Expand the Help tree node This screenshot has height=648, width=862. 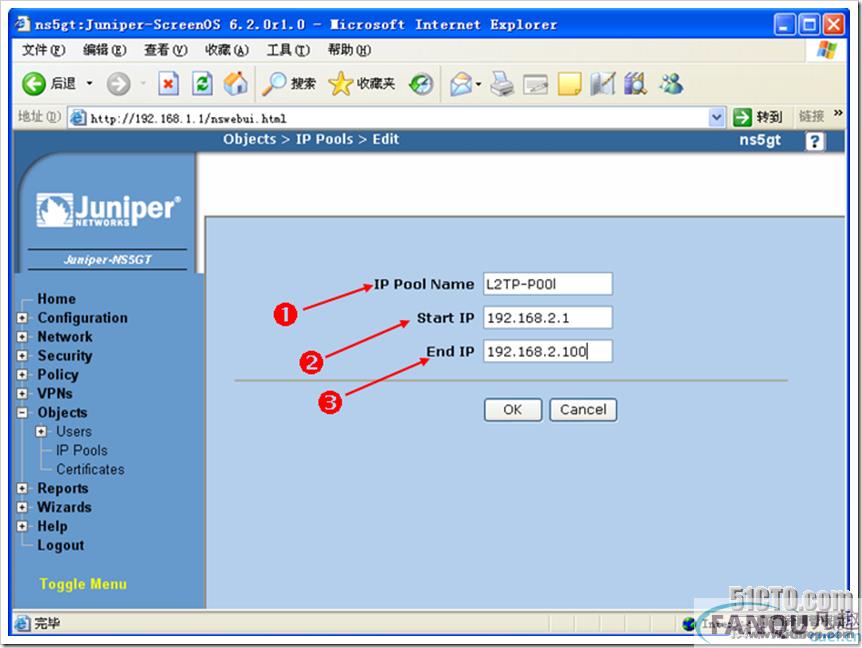[x=22, y=527]
